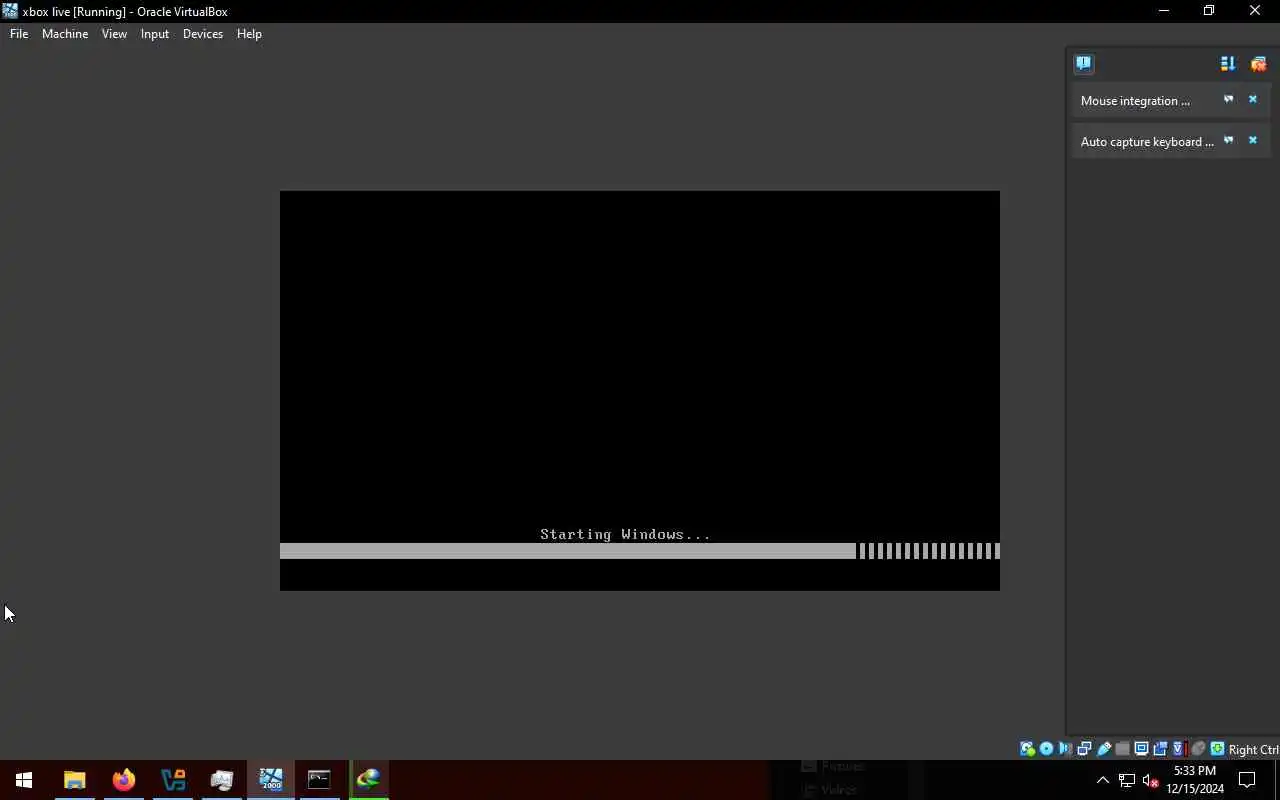Screen dimensions: 1280x800
Task: Open the clock showing 5:33 PM
Action: point(1195,780)
